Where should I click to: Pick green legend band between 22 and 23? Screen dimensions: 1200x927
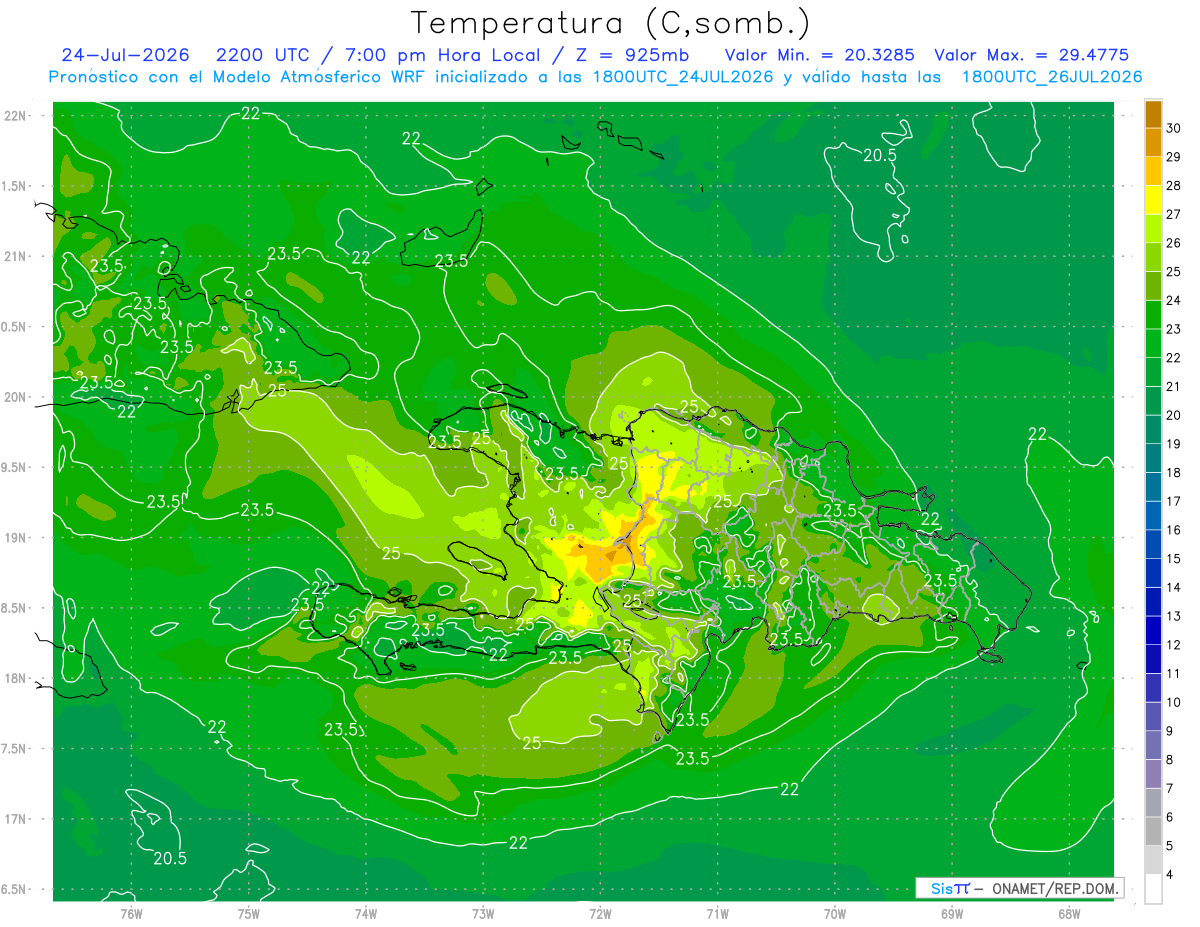pos(1153,344)
